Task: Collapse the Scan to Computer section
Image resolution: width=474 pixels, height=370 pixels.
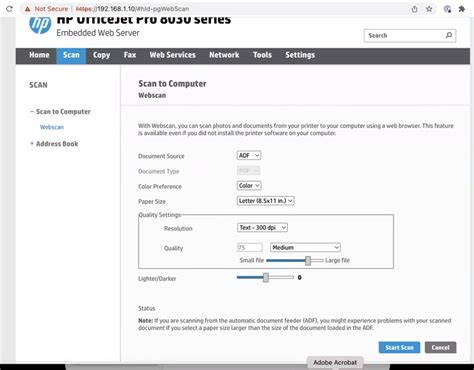Action: tap(60, 112)
